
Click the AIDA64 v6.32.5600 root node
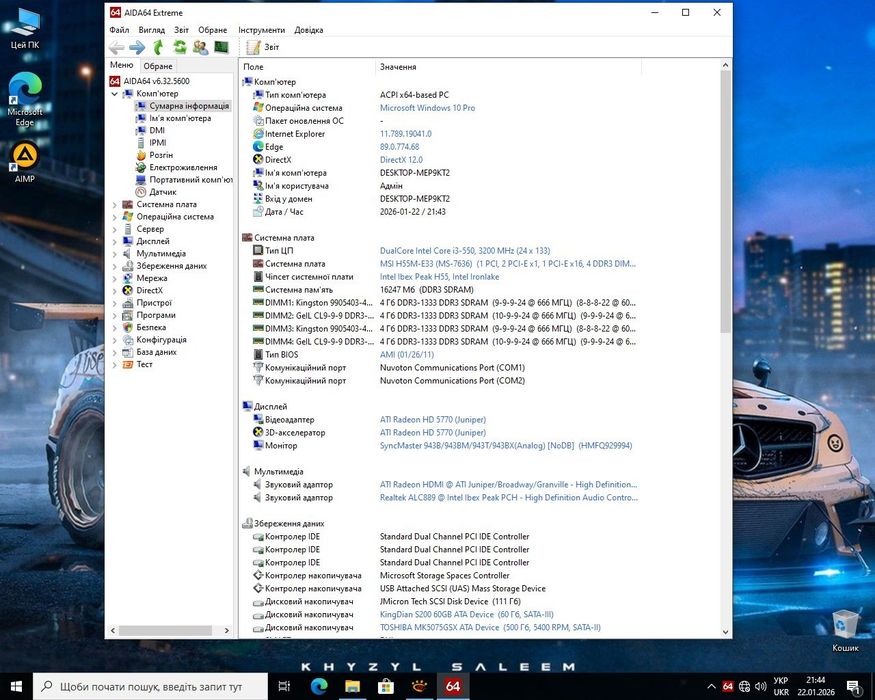156,81
